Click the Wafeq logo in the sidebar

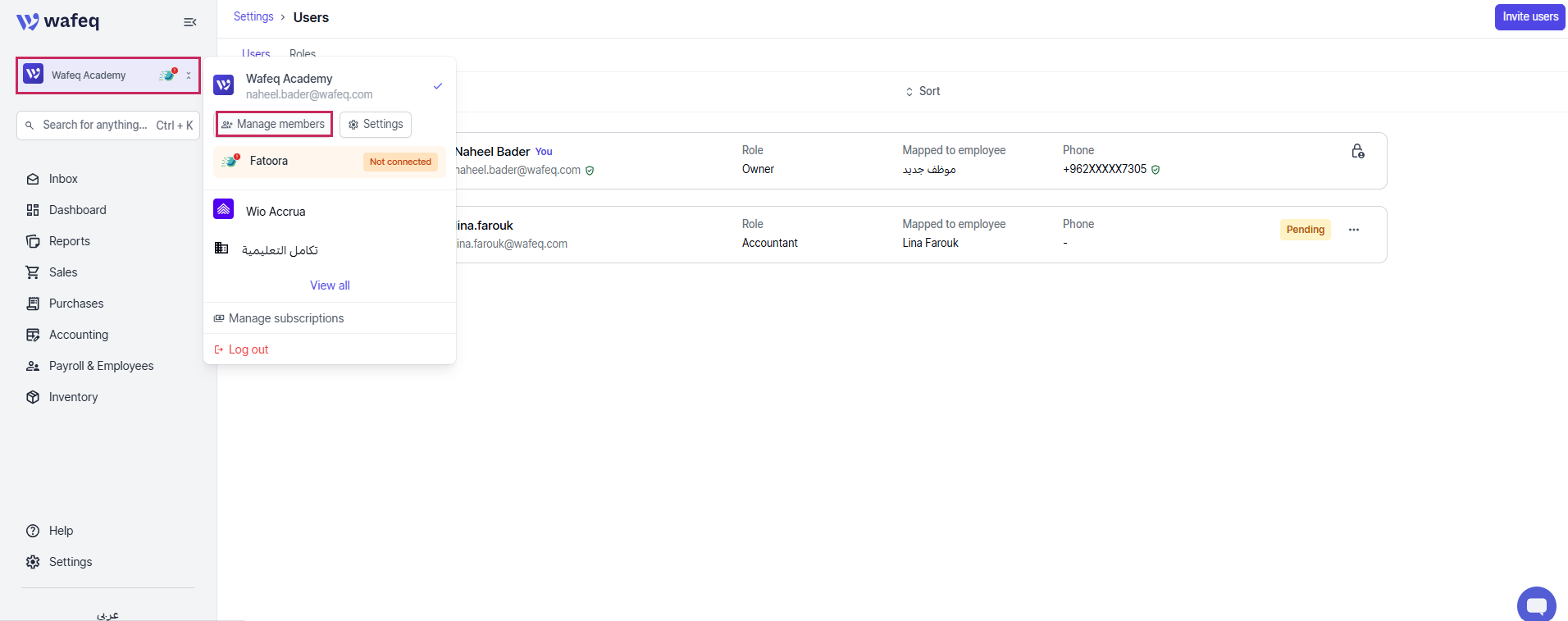pyautogui.click(x=57, y=21)
